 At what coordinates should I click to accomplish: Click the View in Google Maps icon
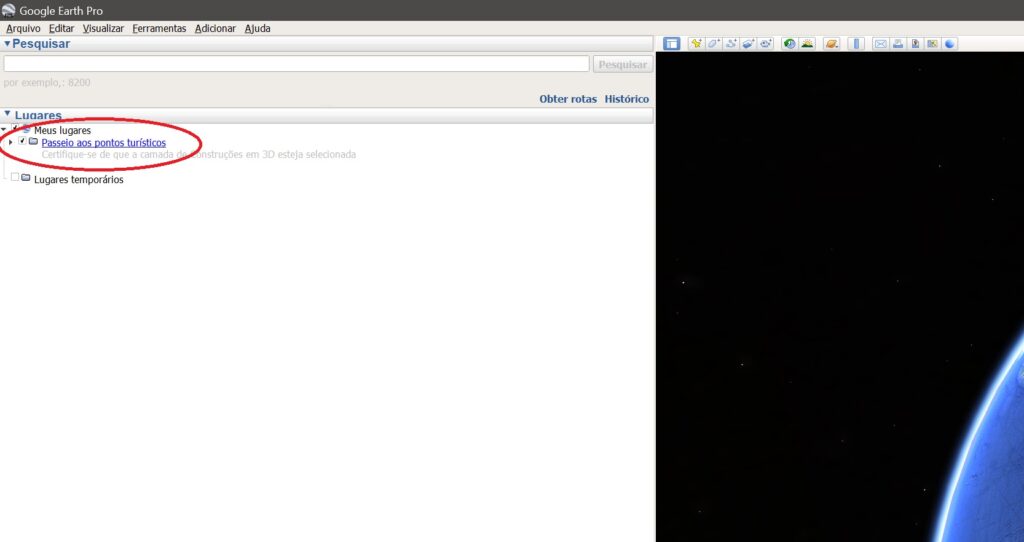click(933, 44)
